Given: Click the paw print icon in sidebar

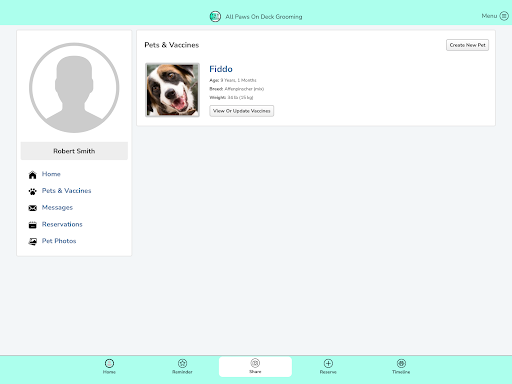Looking at the screenshot, I should coord(32,191).
